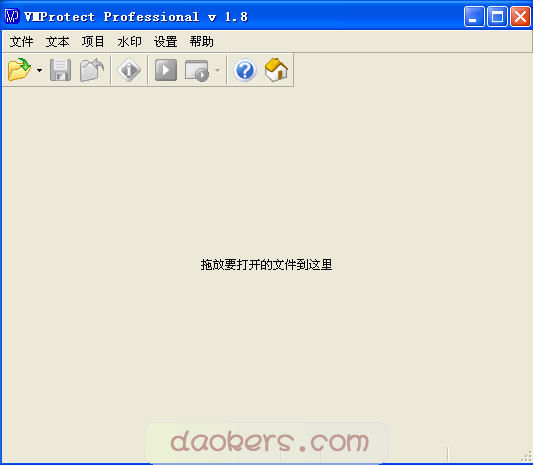Click the compile play button icon
Viewport: 533px width, 465px height.
coord(166,70)
